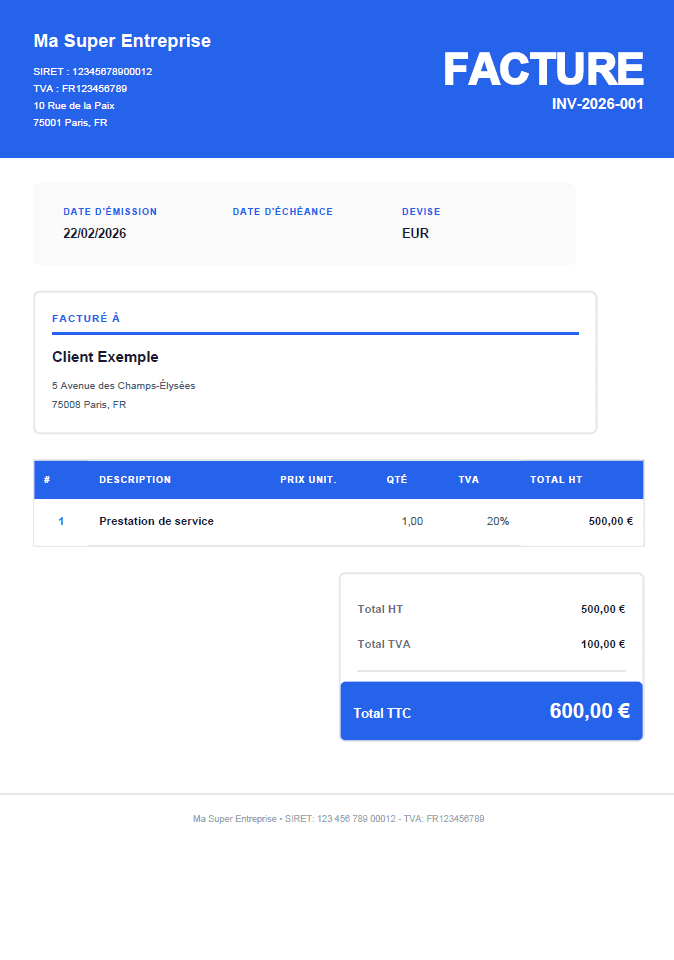Click the large FACTURE heading
This screenshot has height=960, width=674.
click(x=543, y=69)
